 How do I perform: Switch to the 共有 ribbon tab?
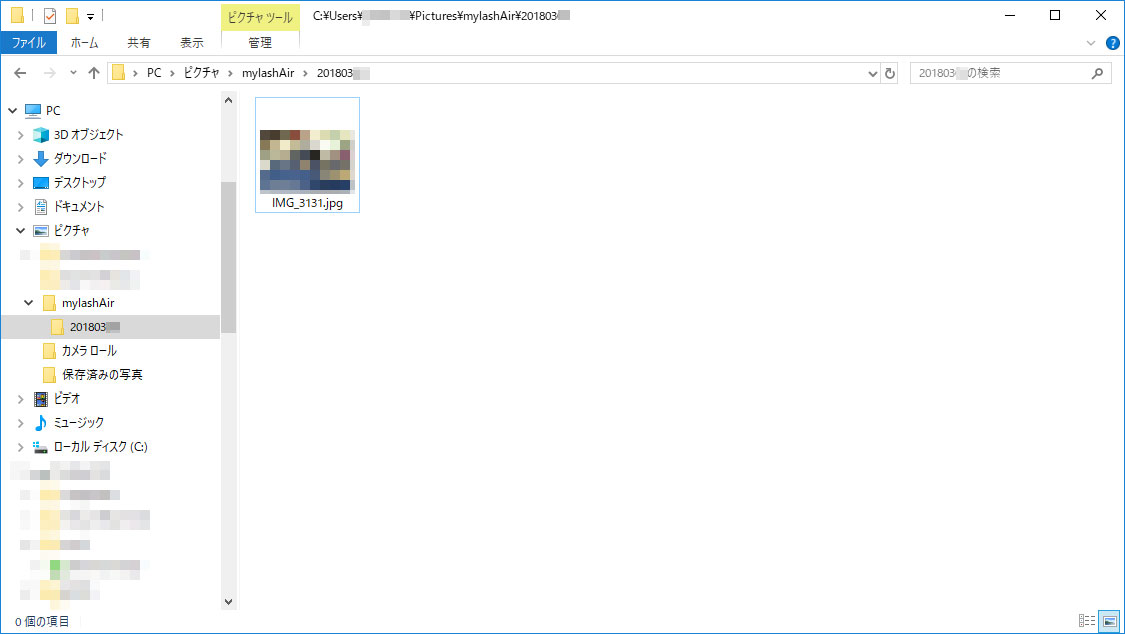tap(138, 43)
